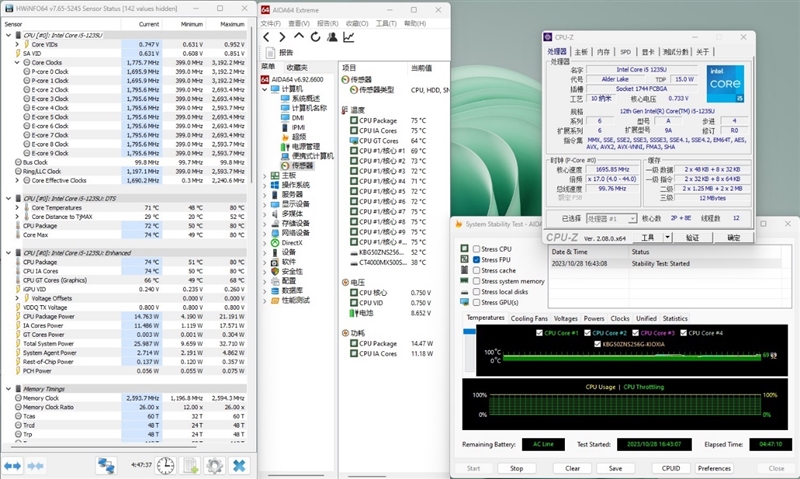Open the File menu in AIDA64

270,23
